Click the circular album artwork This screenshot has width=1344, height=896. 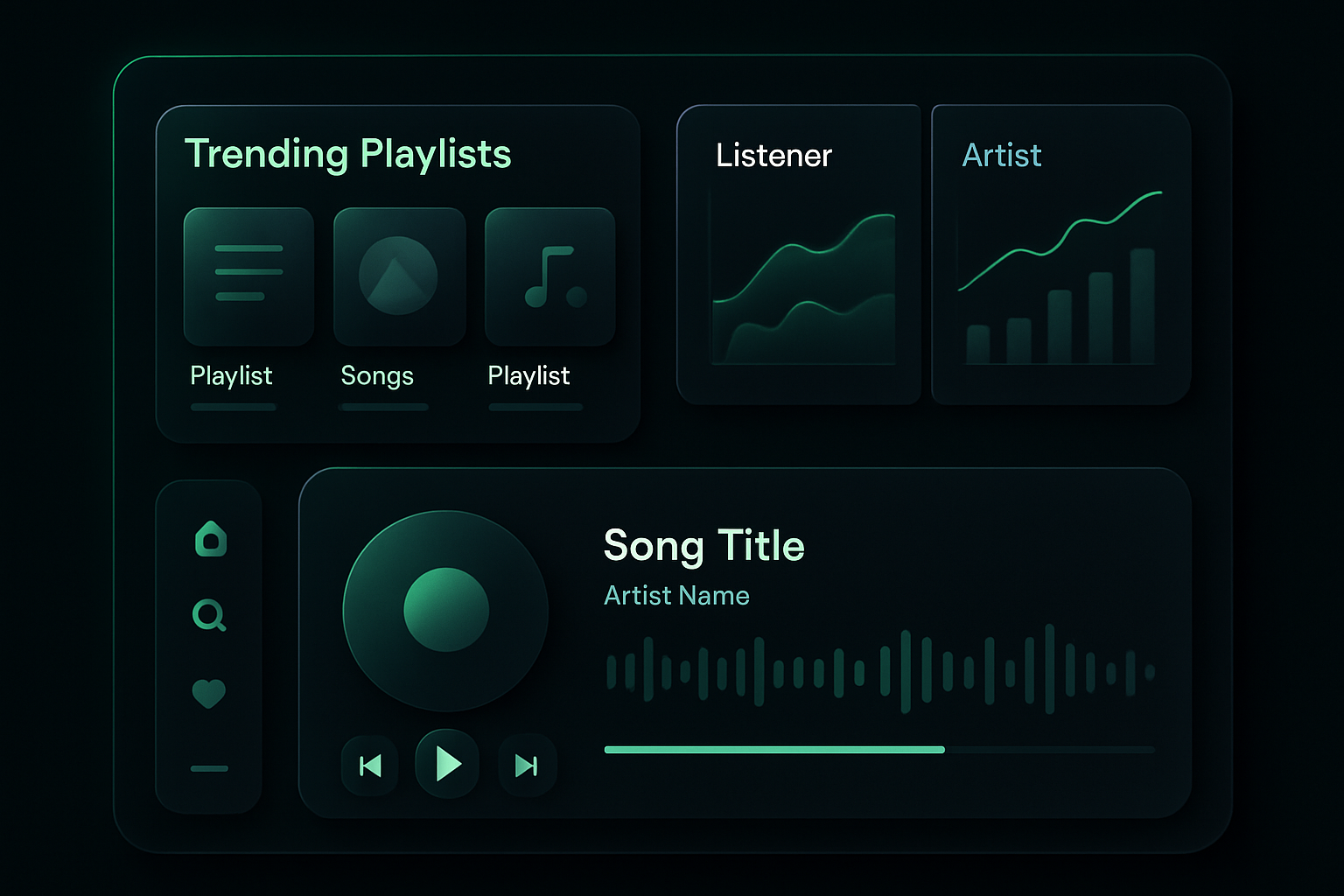(x=446, y=611)
